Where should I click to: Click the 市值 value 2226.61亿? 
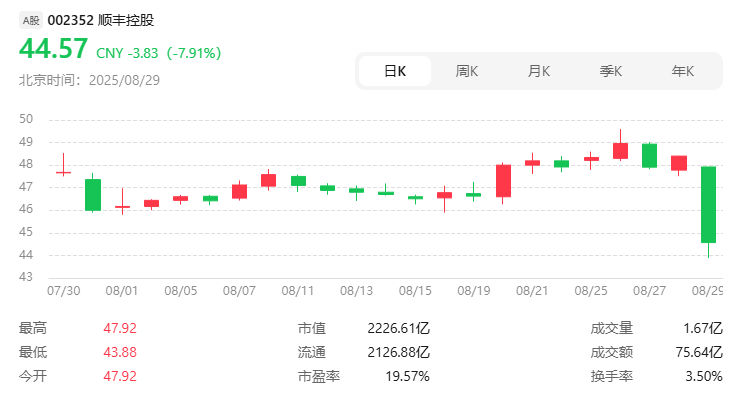pos(398,328)
